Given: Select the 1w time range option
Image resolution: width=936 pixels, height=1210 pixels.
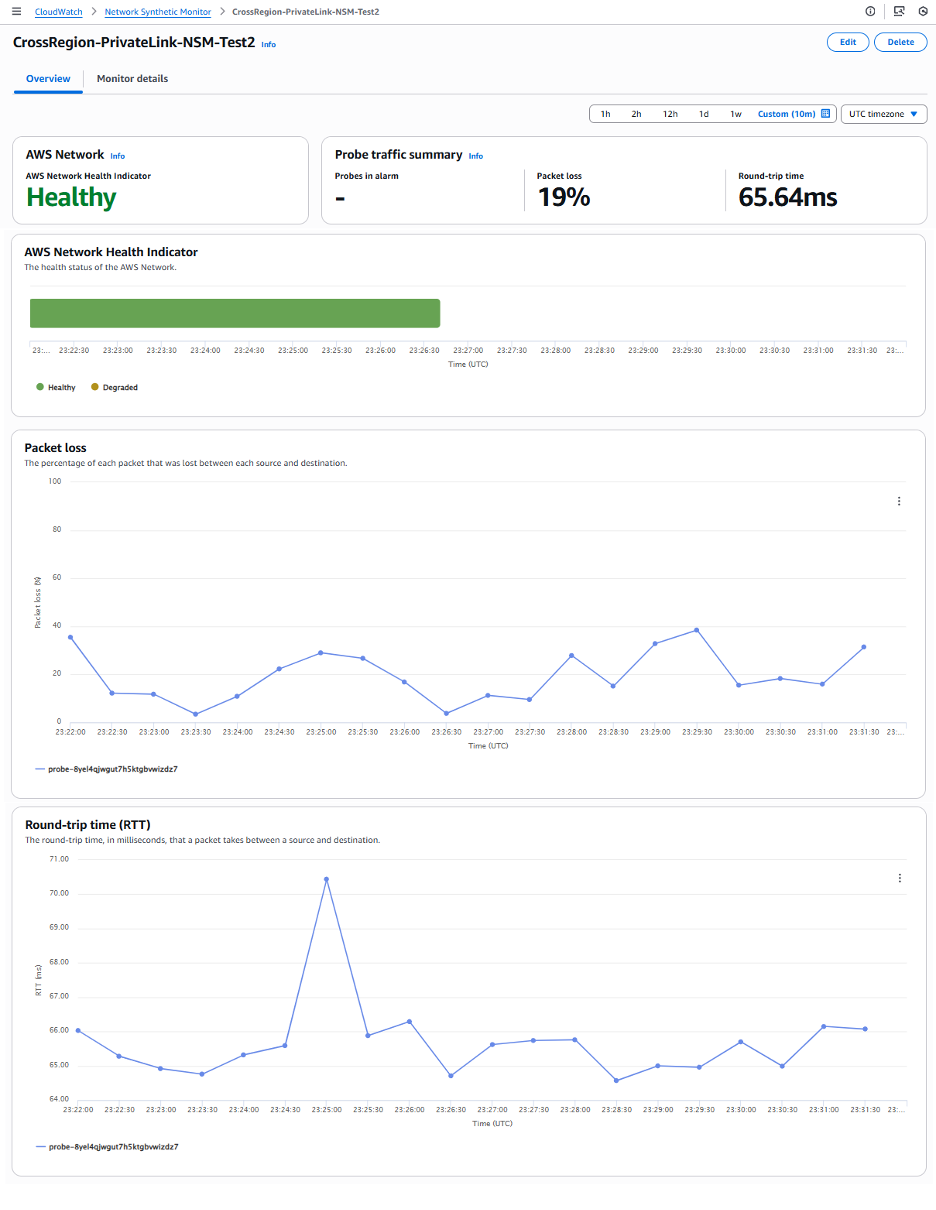Looking at the screenshot, I should (737, 113).
